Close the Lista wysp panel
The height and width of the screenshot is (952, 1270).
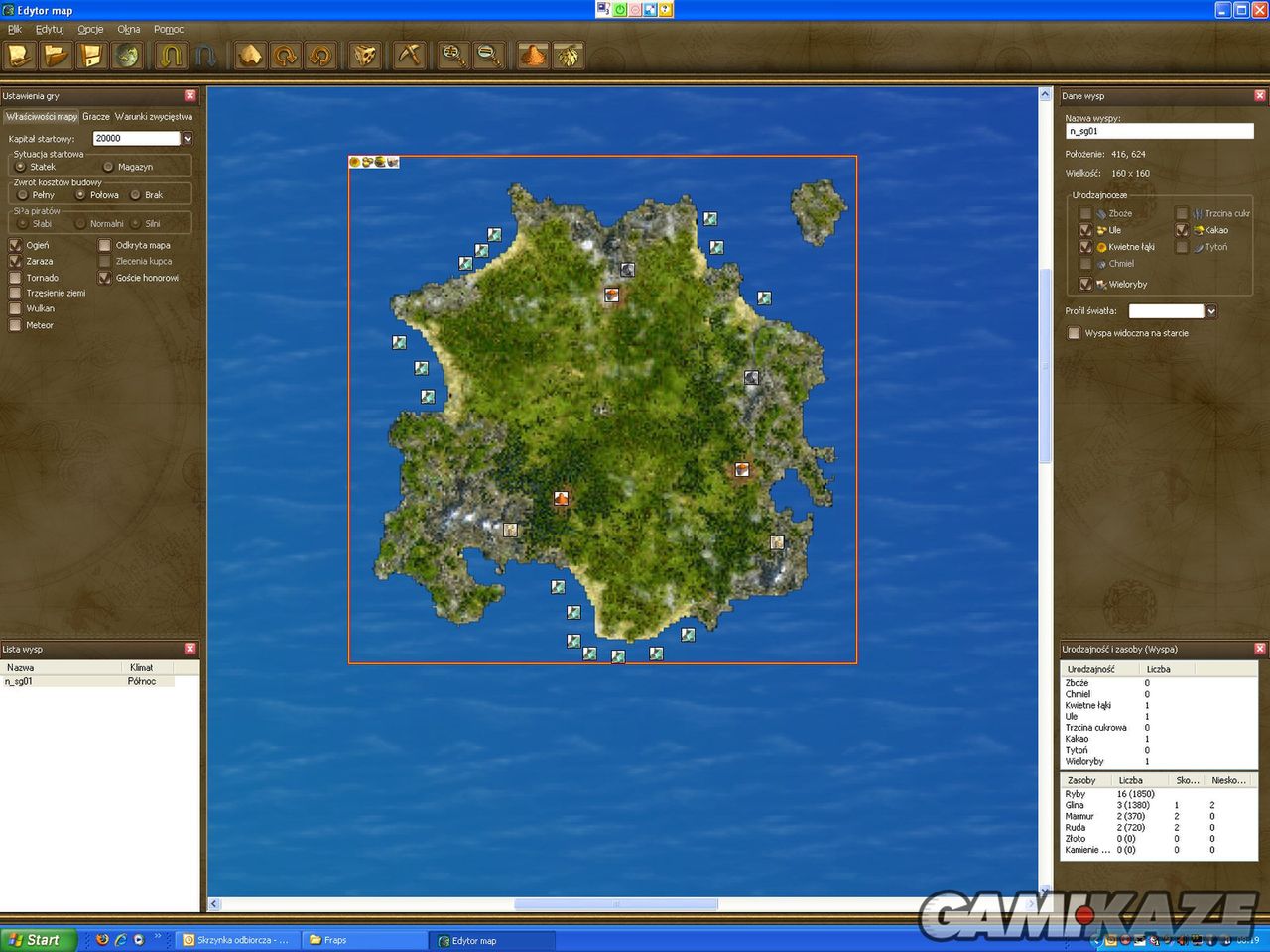pyautogui.click(x=190, y=649)
